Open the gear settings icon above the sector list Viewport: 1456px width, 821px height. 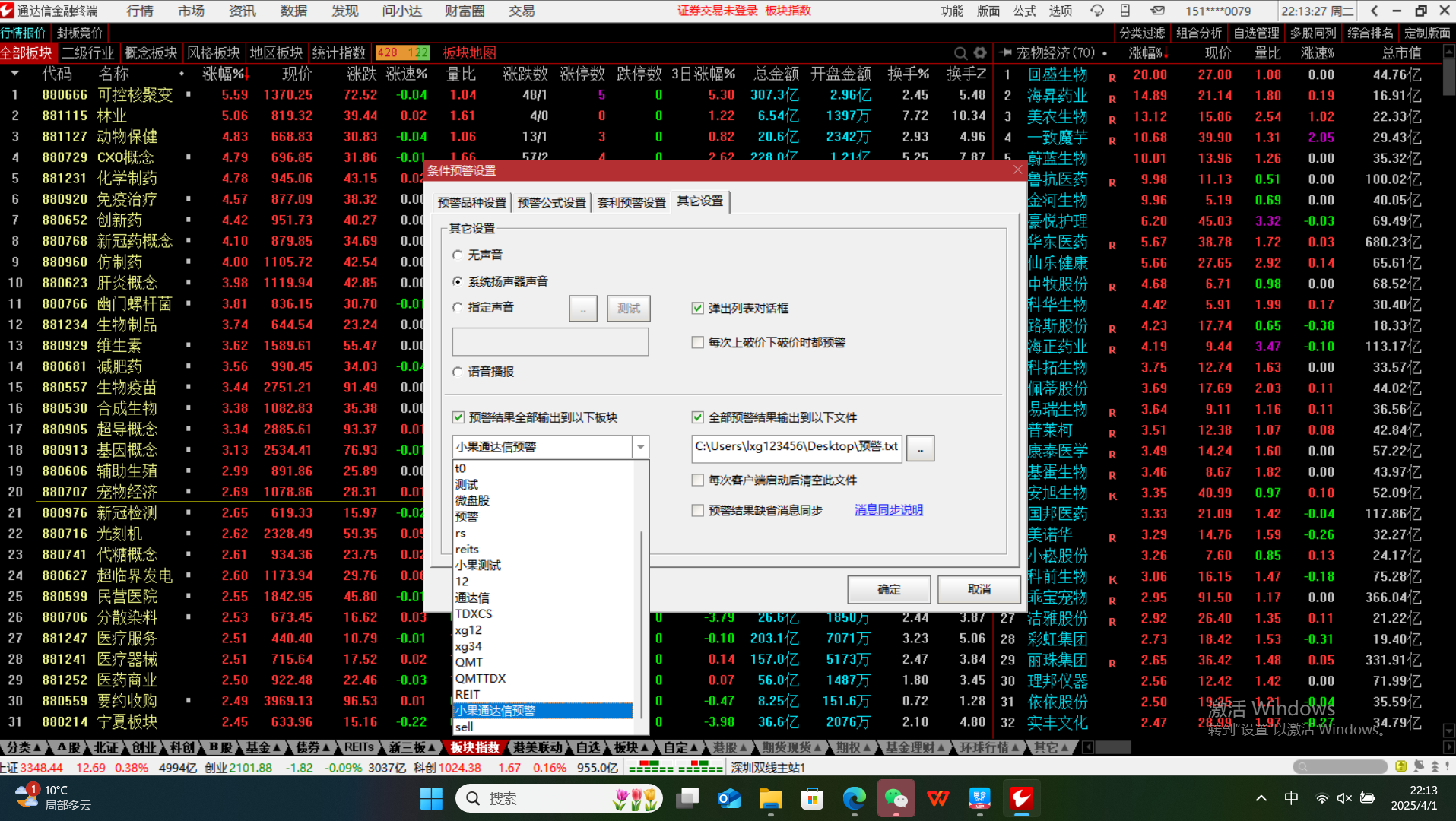coord(980,53)
